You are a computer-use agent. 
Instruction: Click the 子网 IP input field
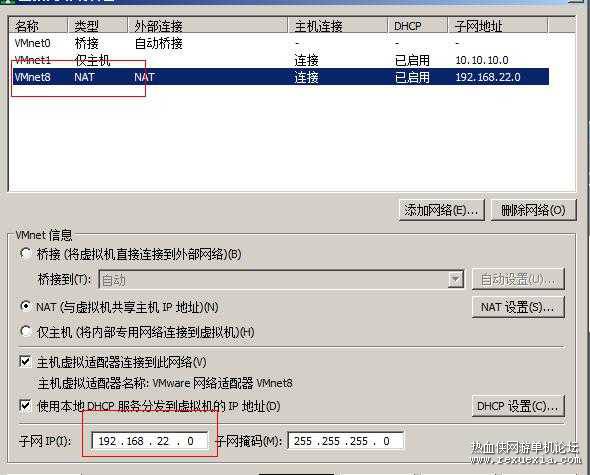(150, 440)
